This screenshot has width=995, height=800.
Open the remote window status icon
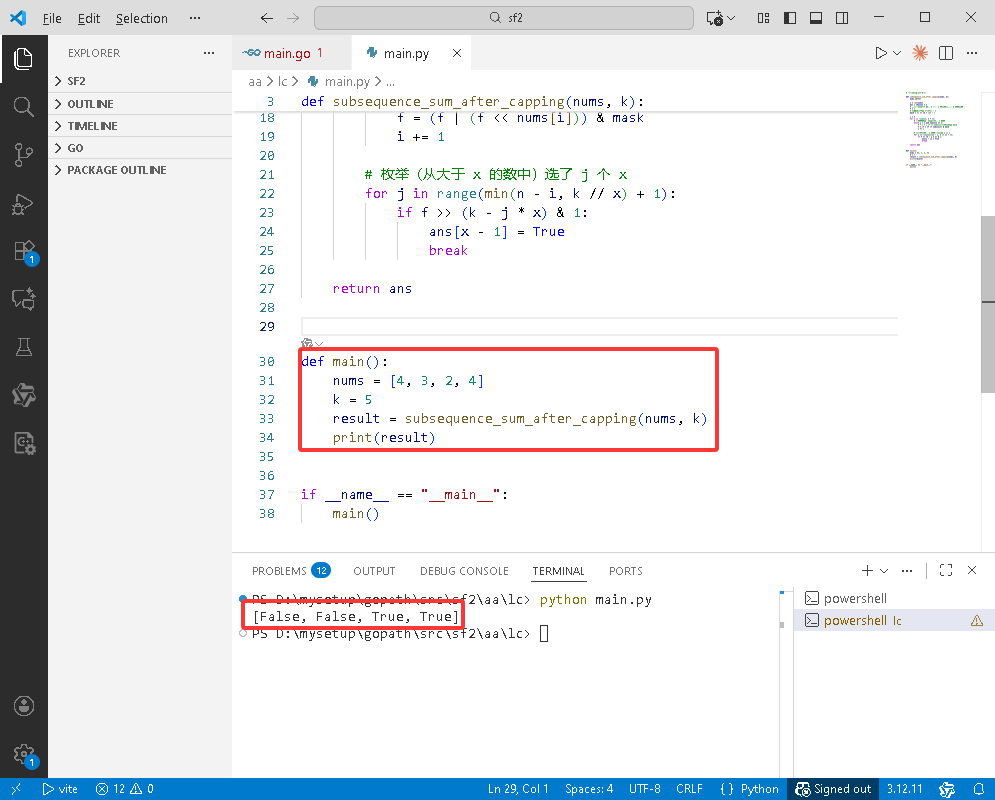pyautogui.click(x=16, y=789)
